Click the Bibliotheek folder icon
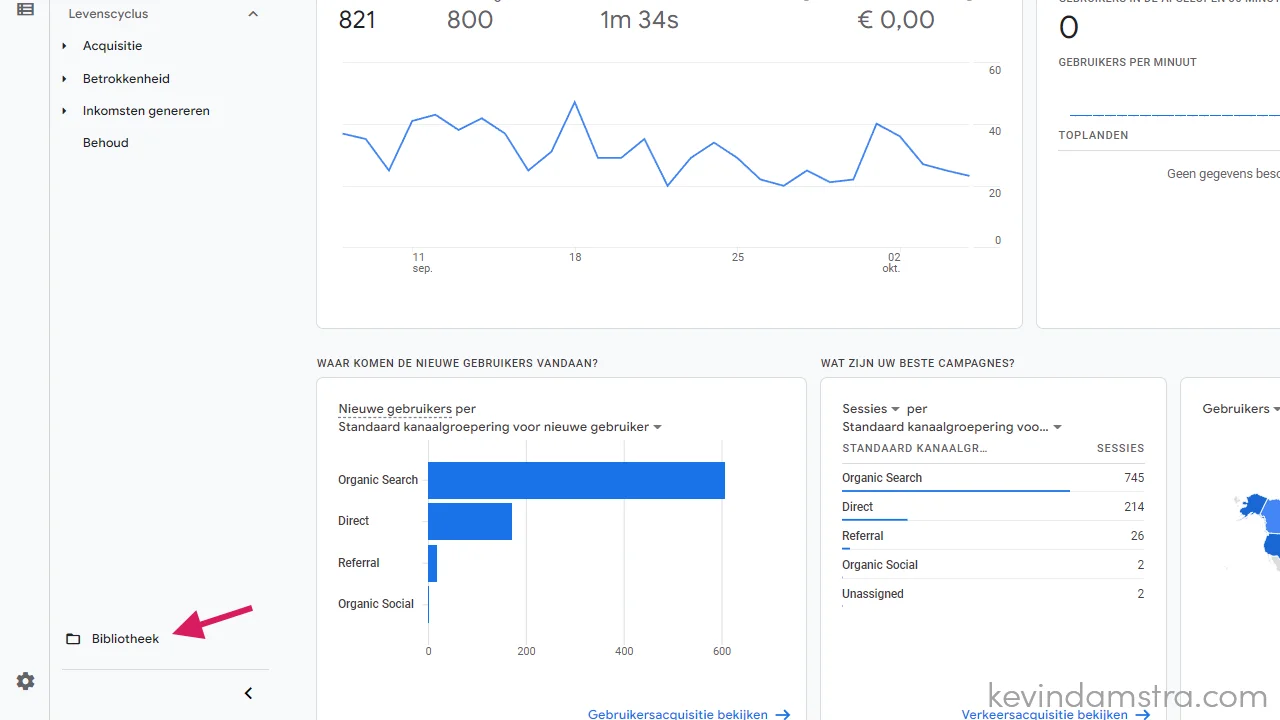The image size is (1280, 720). [x=73, y=639]
